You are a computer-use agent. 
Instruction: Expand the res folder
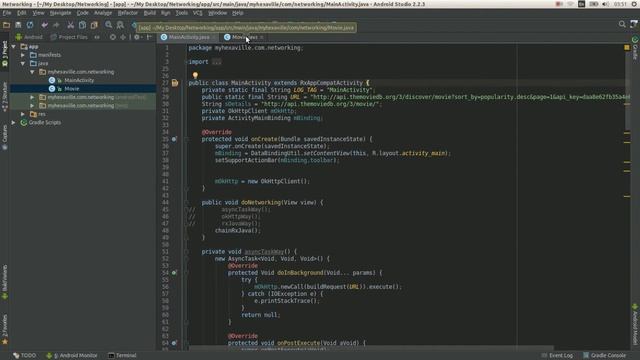click(23, 114)
